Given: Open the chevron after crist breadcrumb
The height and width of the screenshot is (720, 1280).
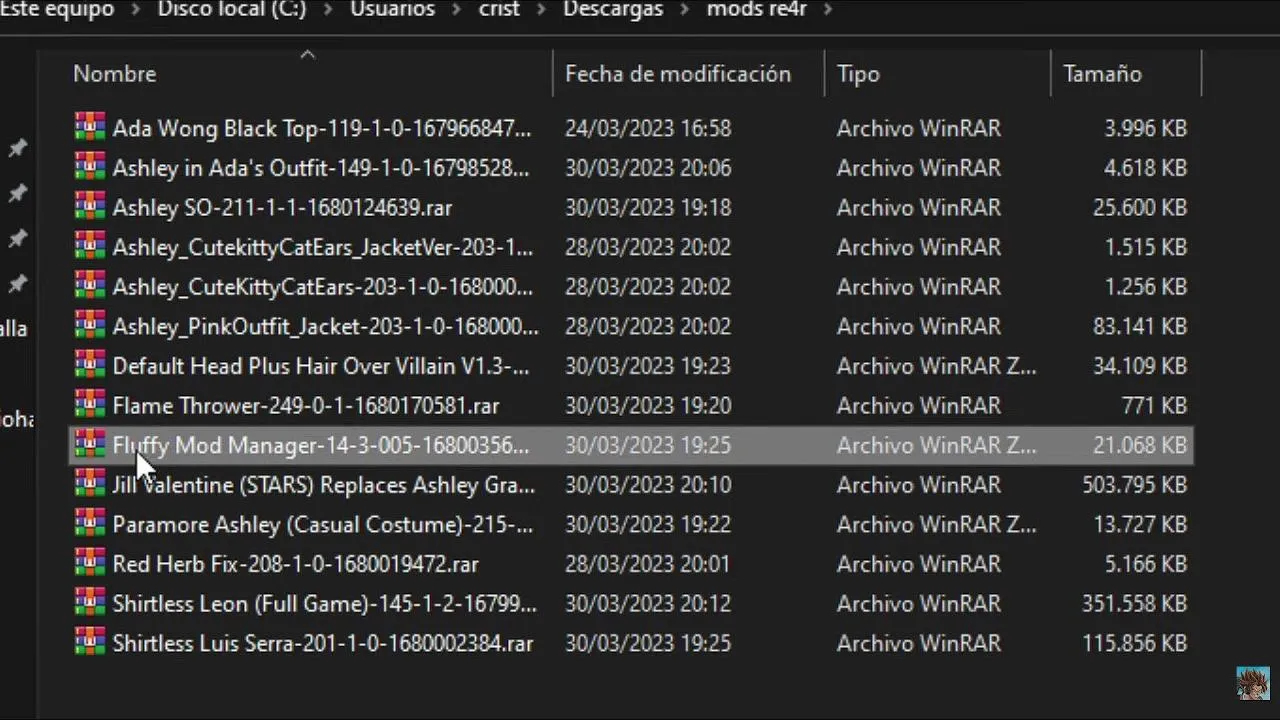Looking at the screenshot, I should click(x=541, y=11).
